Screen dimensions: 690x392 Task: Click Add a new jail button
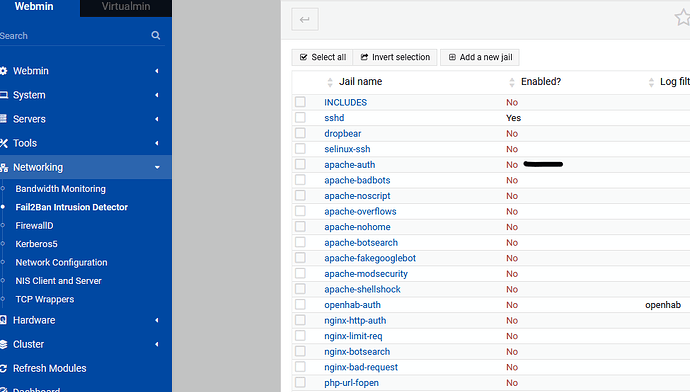click(480, 57)
